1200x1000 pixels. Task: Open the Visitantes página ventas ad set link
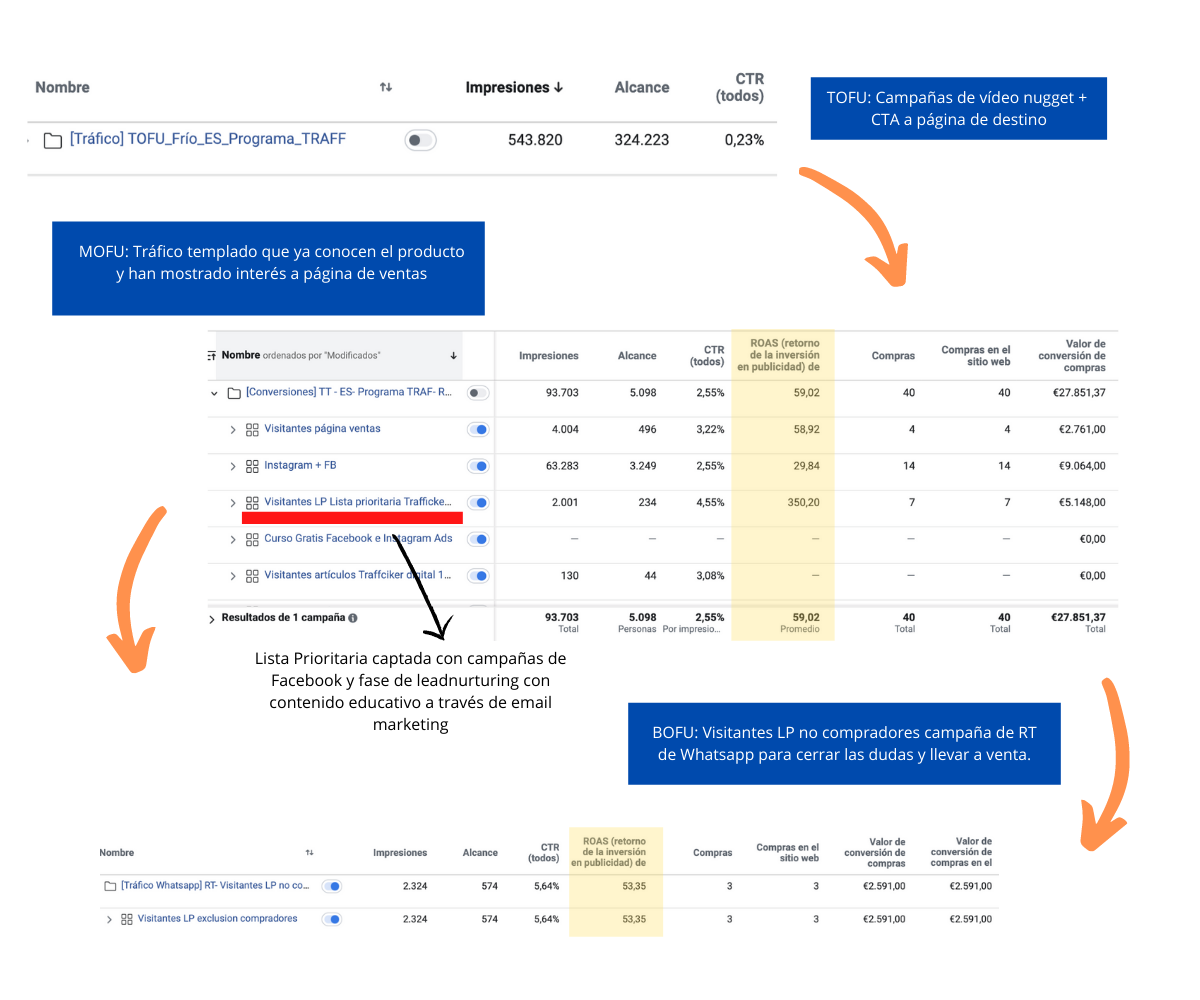(322, 429)
